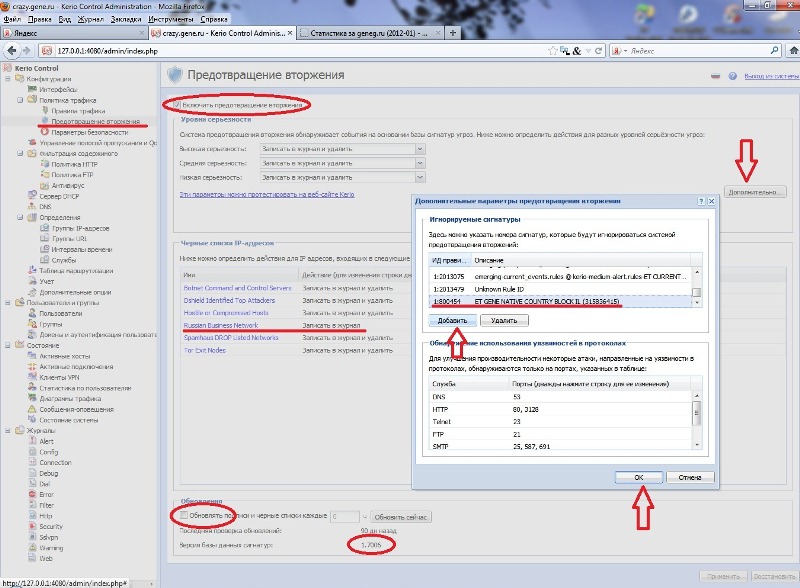The image size is (800, 588).
Task: Collapse the Журналы tree node
Action: pos(8,430)
